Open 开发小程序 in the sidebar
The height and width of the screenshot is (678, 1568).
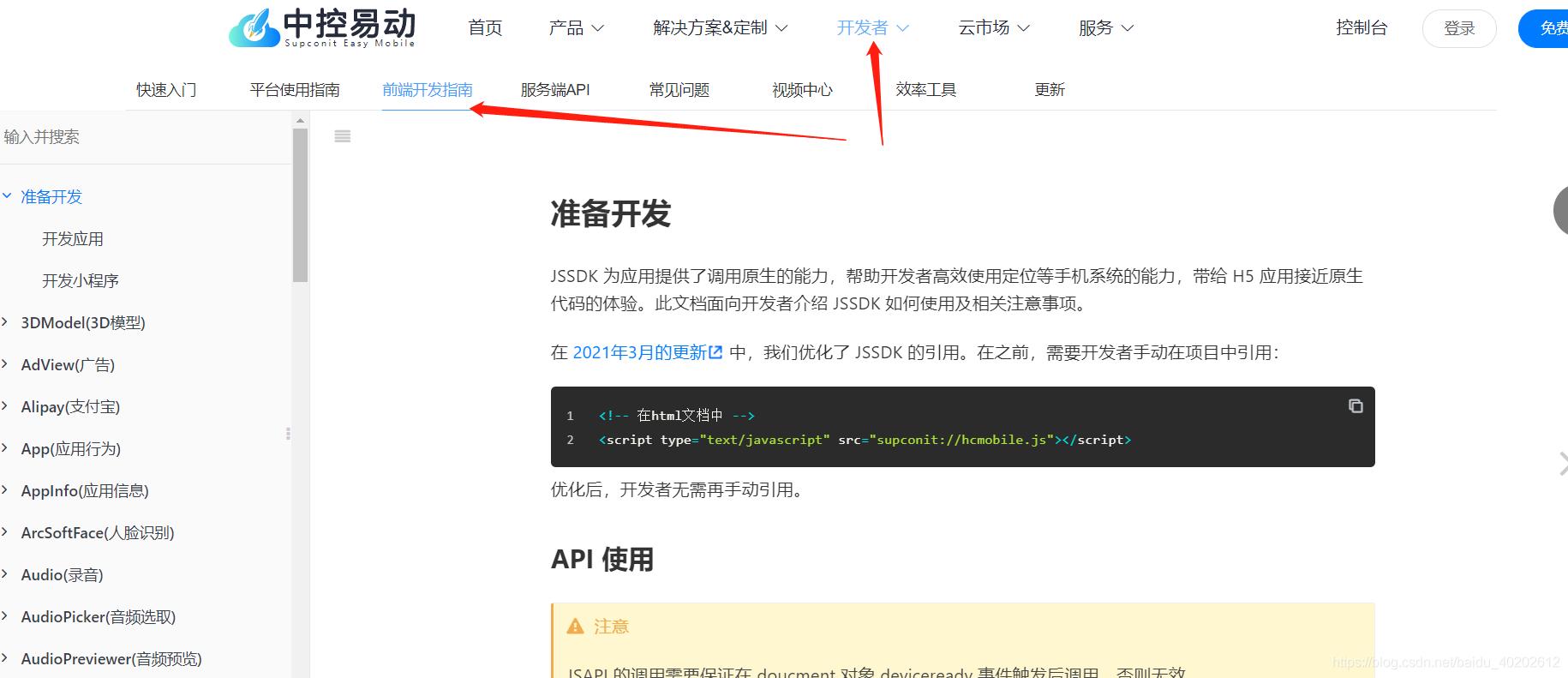point(81,281)
